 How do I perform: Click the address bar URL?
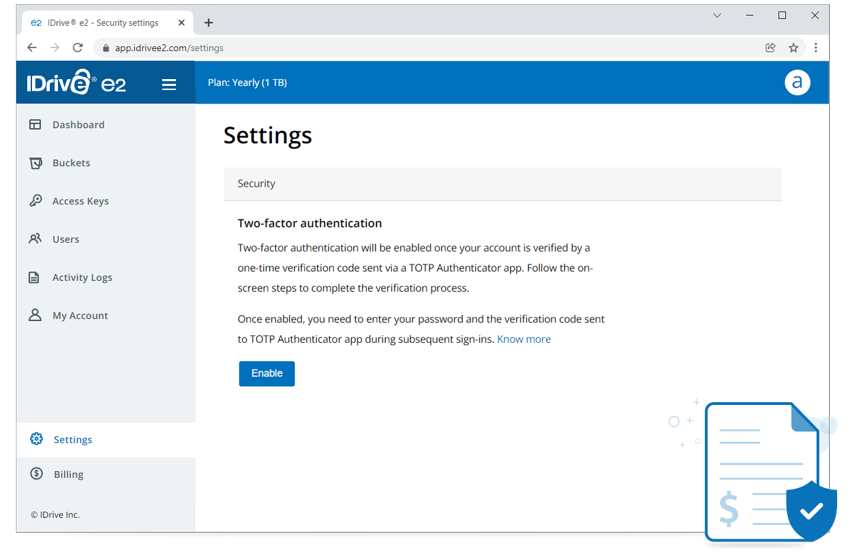click(169, 48)
